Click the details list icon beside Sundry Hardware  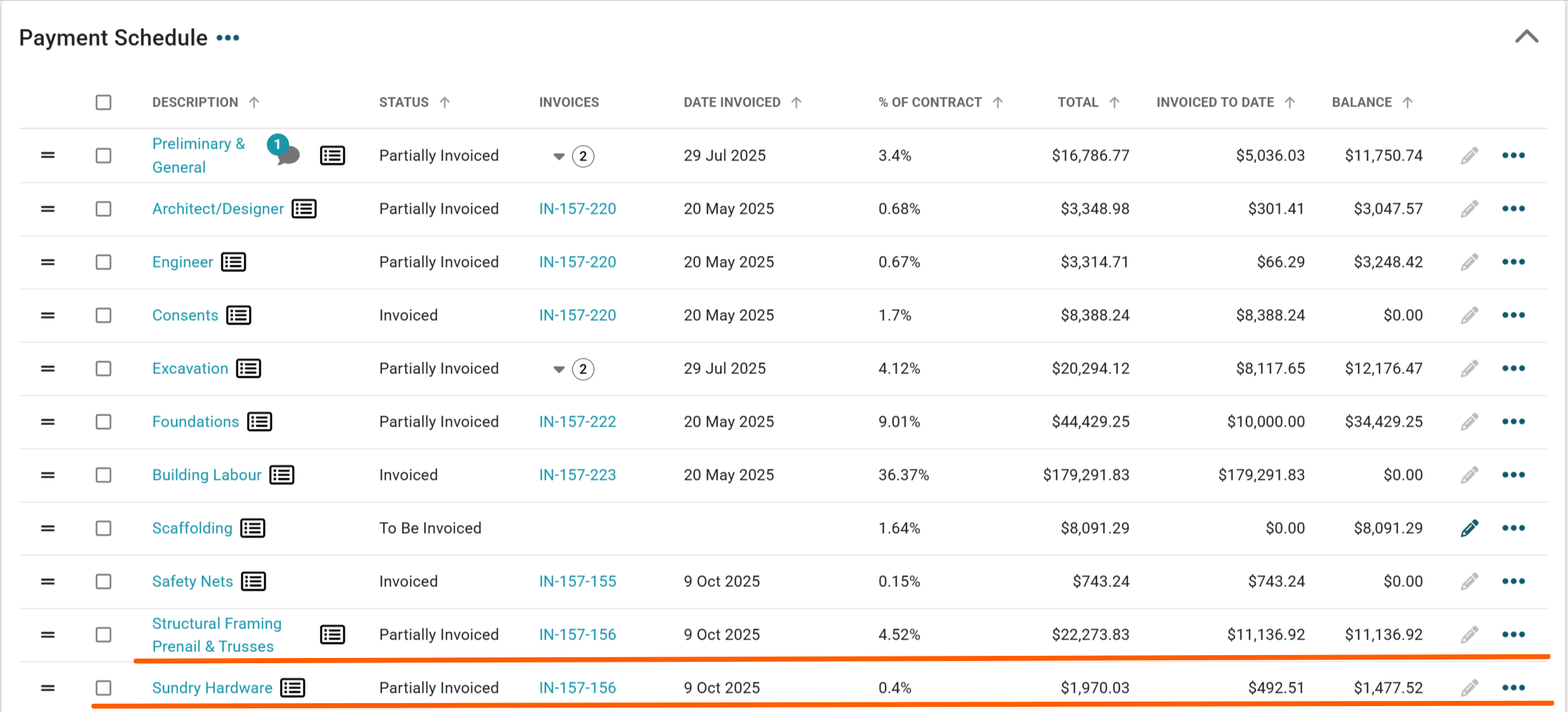click(293, 688)
